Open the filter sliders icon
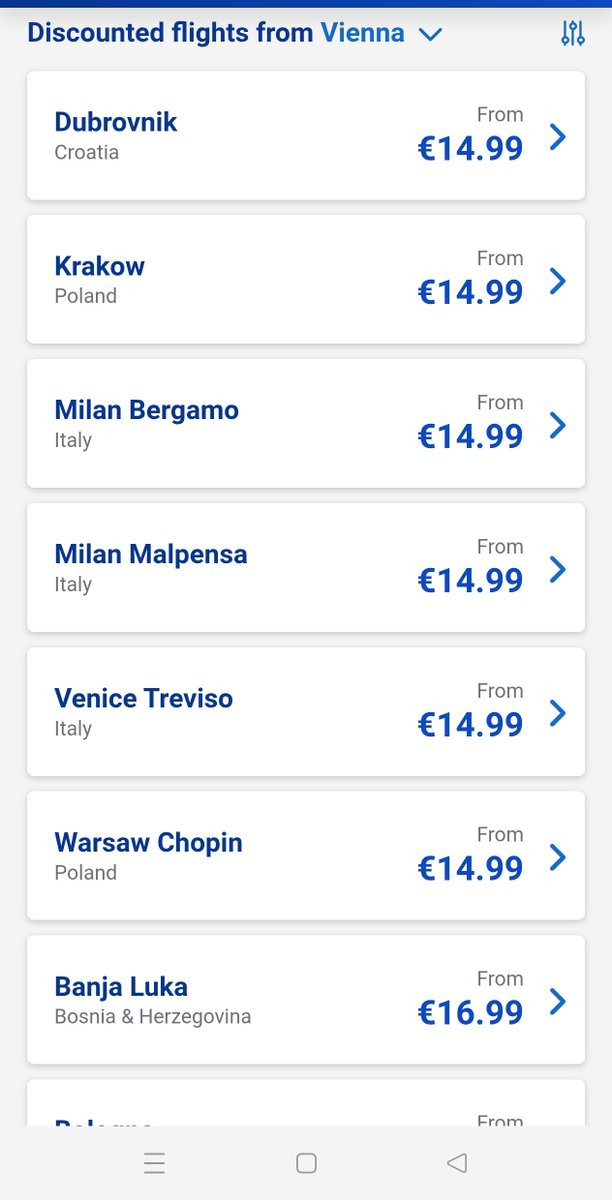This screenshot has width=612, height=1200. click(573, 34)
